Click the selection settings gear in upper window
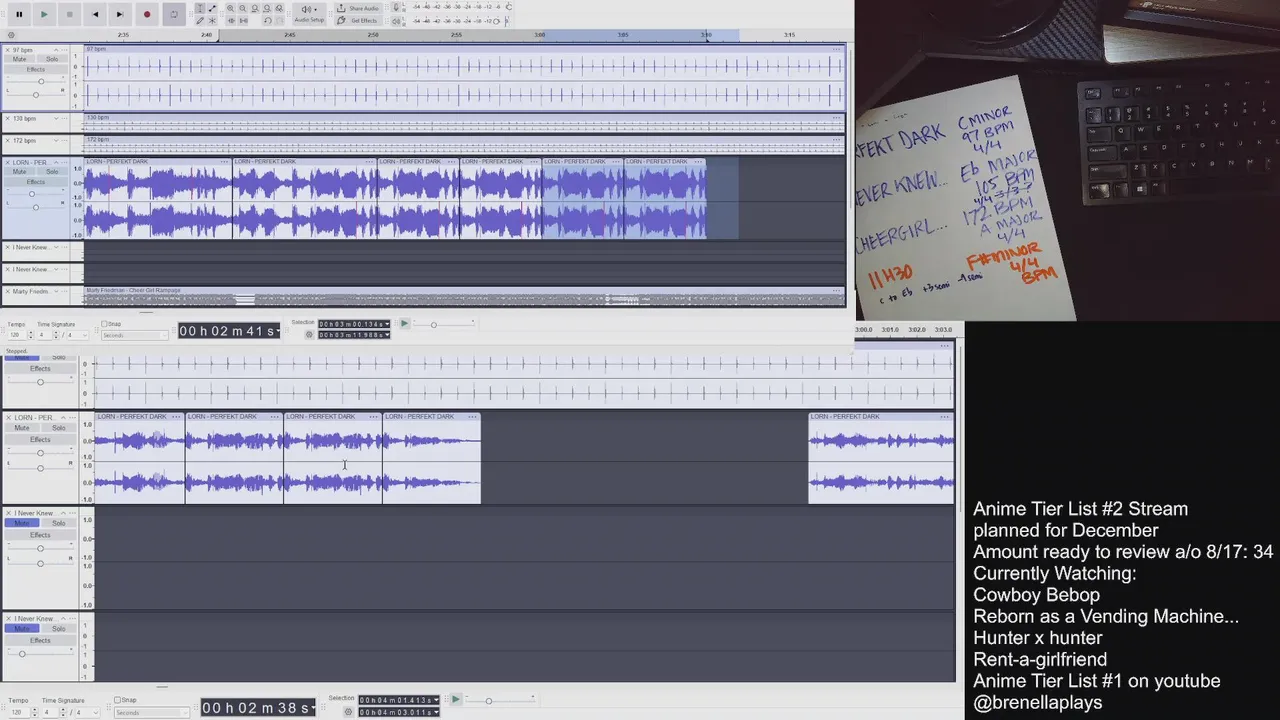The width and height of the screenshot is (1280, 720). [x=309, y=335]
